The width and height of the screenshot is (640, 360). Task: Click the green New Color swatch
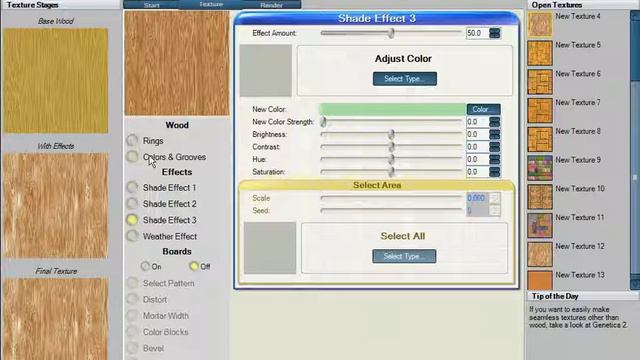point(393,109)
